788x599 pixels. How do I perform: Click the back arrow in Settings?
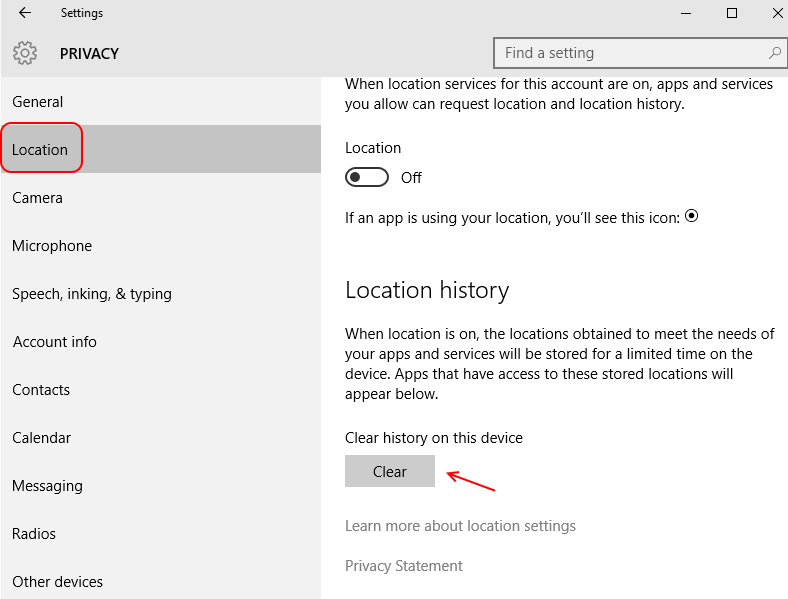[x=25, y=13]
